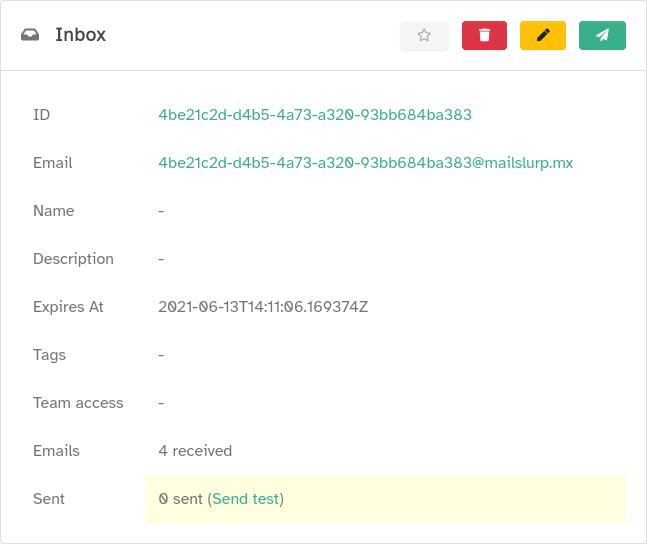Delete the inbox using the red trash button
This screenshot has width=647, height=544.
point(485,35)
